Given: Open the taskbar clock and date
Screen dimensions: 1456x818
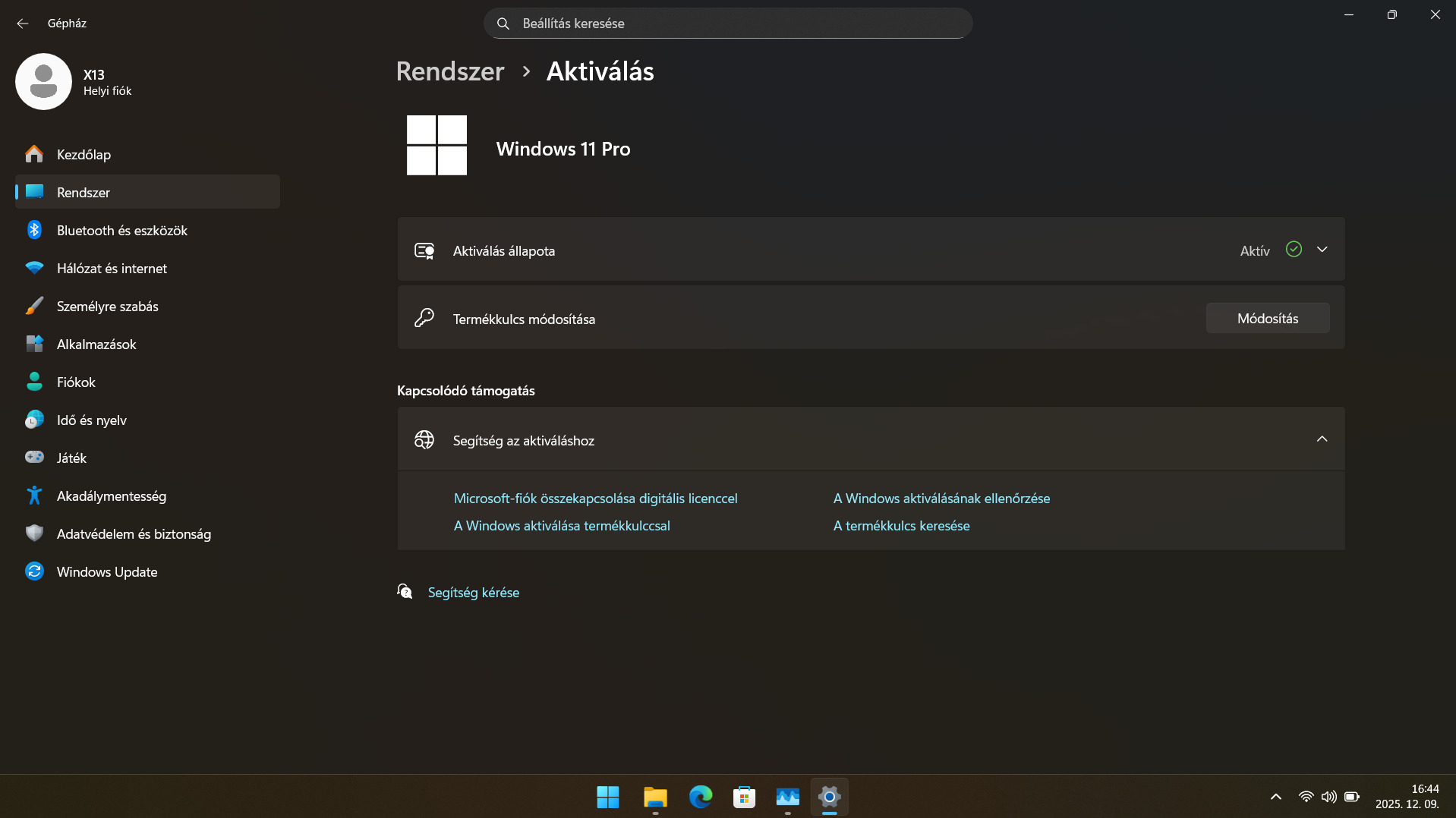Looking at the screenshot, I should [x=1407, y=797].
